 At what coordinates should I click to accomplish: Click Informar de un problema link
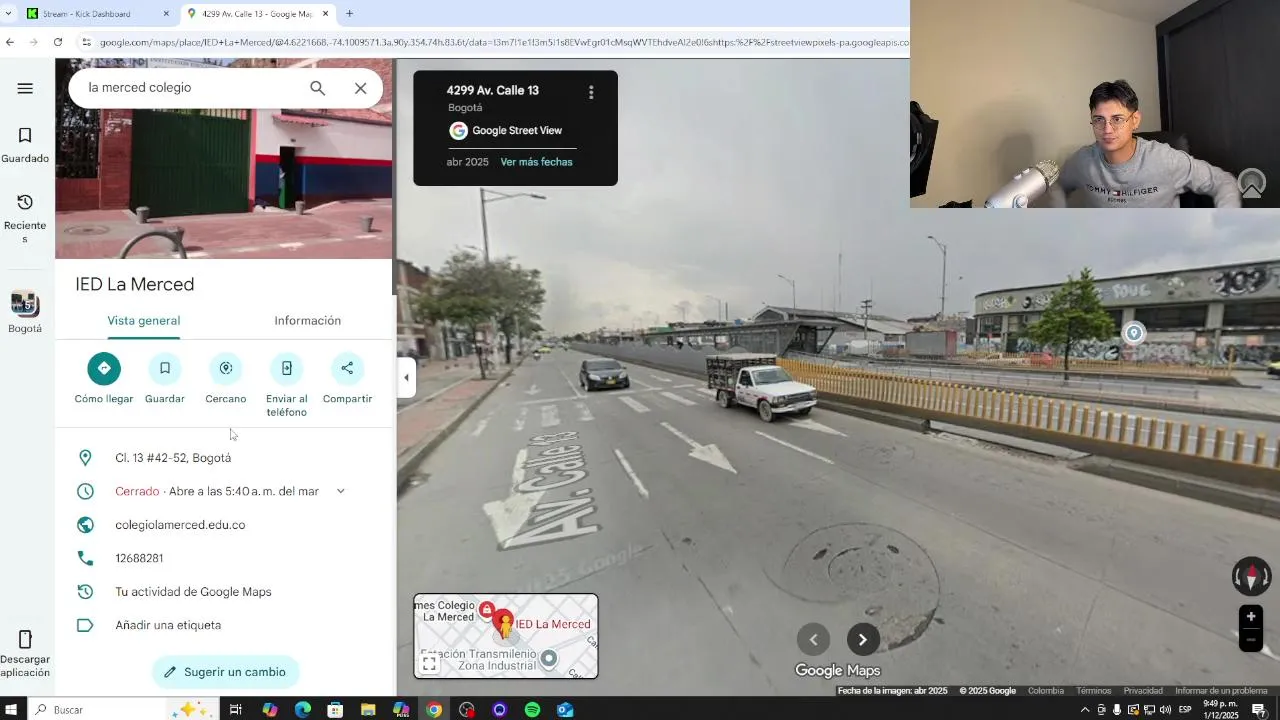point(1221,691)
